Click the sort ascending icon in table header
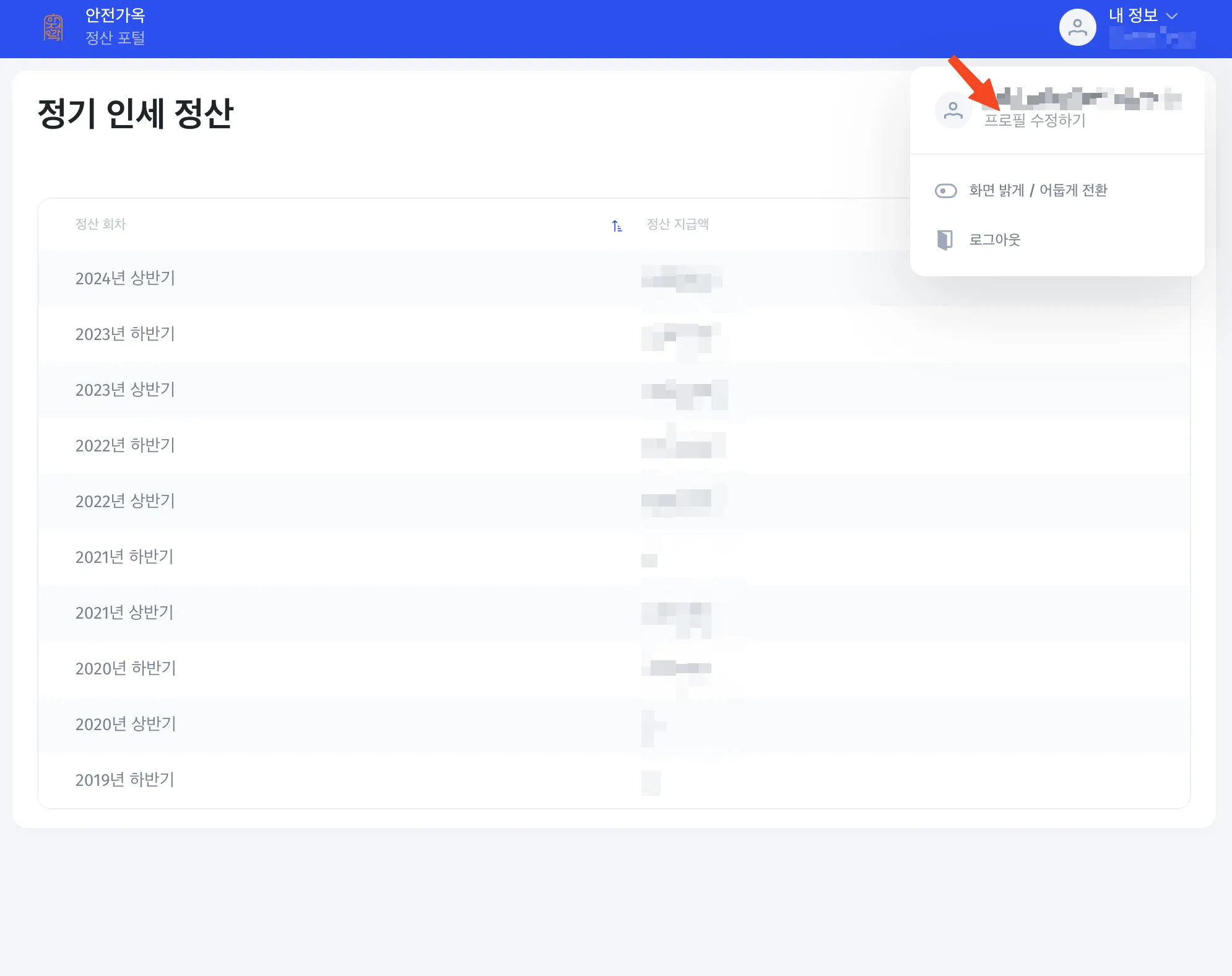The width and height of the screenshot is (1232, 976). coord(617,225)
